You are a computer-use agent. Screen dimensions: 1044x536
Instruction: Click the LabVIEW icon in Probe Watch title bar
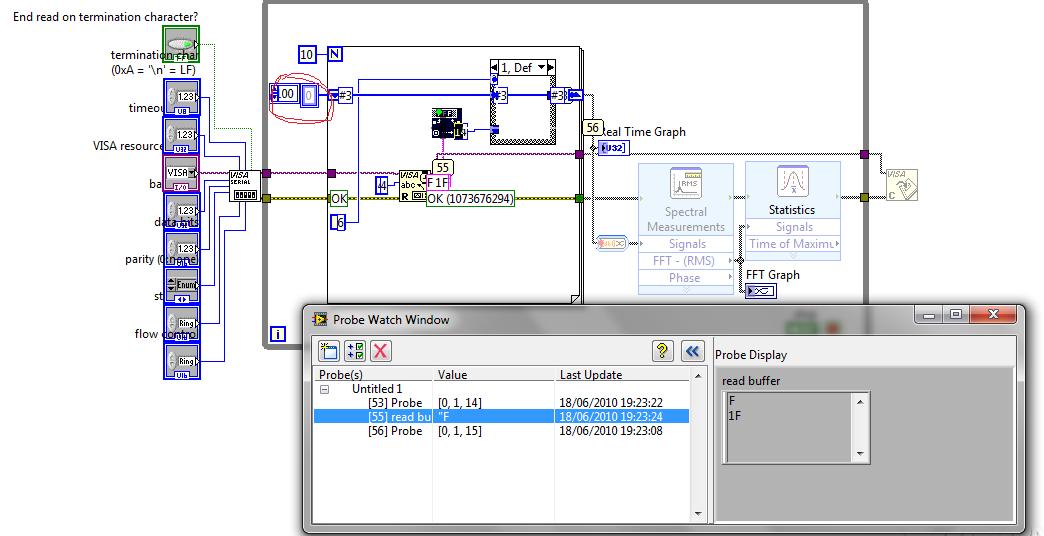tap(321, 320)
